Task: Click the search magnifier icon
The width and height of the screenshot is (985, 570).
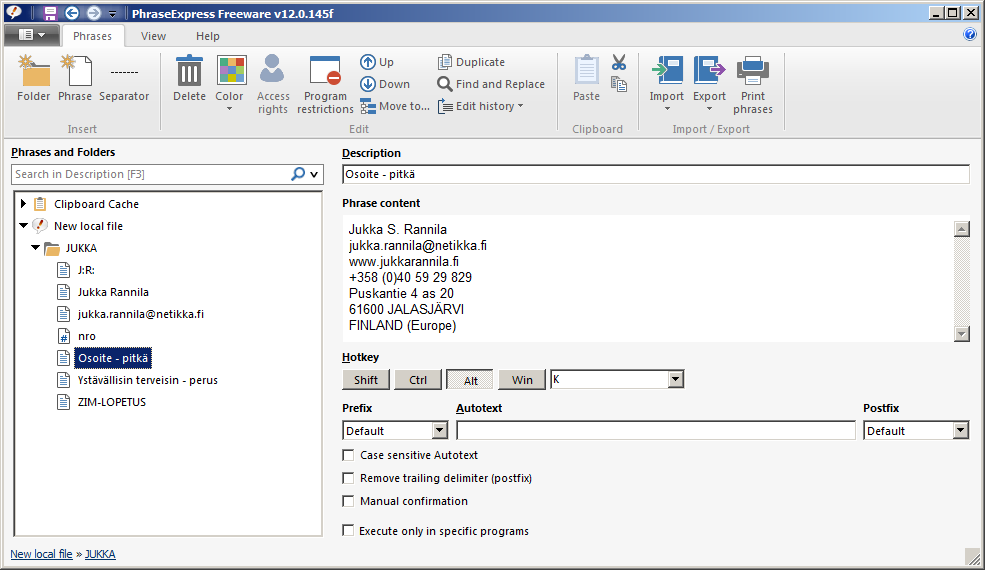Action: click(298, 174)
